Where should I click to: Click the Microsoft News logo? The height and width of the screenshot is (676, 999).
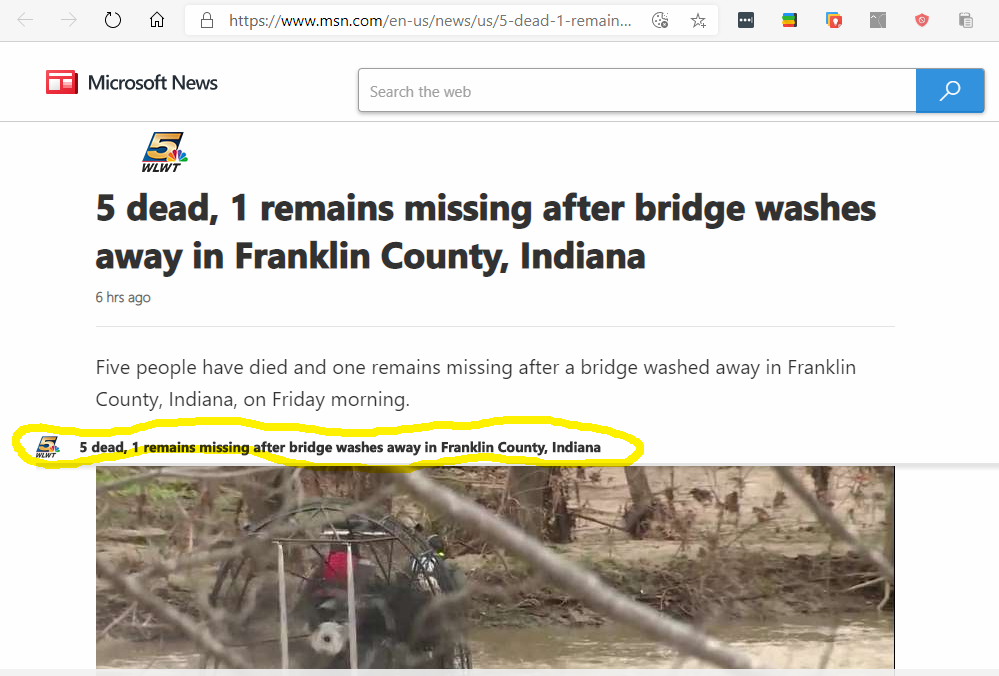[x=132, y=82]
